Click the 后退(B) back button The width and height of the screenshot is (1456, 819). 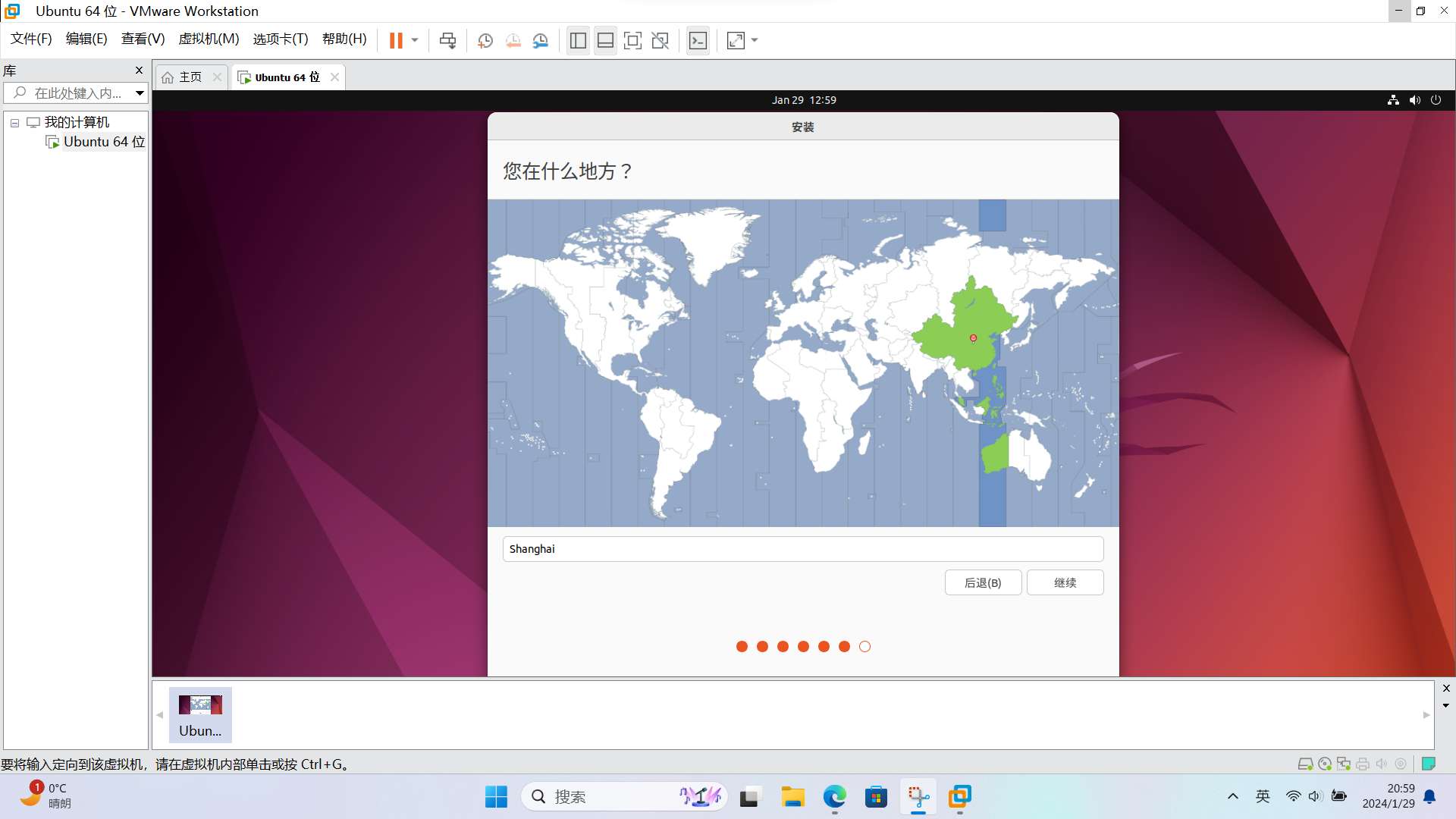coord(983,582)
